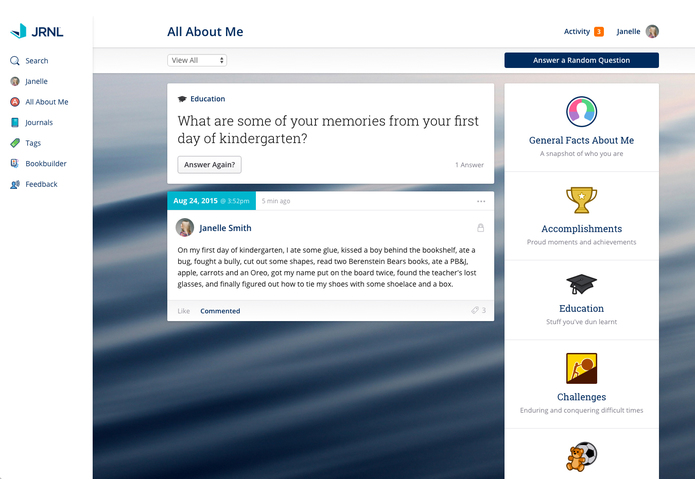Click 'A snapshot of who you are' text
This screenshot has height=494, width=695.
(582, 154)
